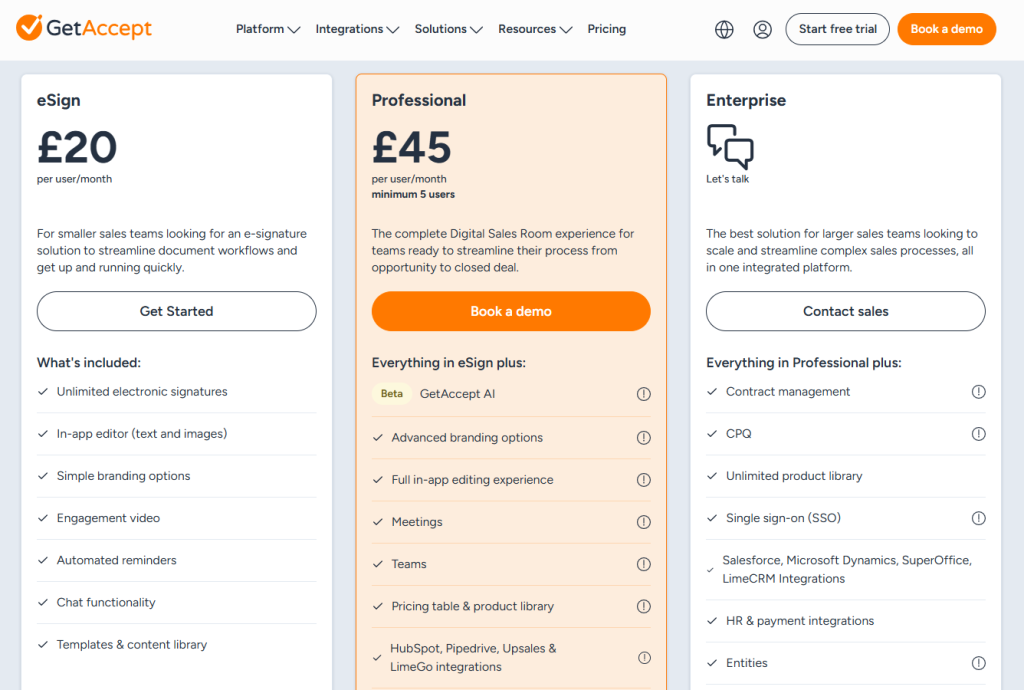The height and width of the screenshot is (690, 1024).
Task: Click info icon beside Meetings
Action: pos(644,522)
